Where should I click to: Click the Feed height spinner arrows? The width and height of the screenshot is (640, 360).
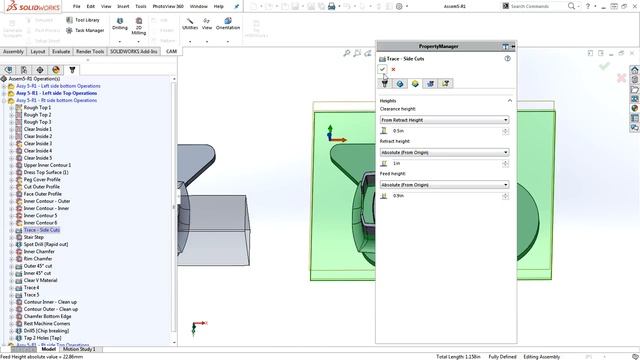[x=506, y=196]
